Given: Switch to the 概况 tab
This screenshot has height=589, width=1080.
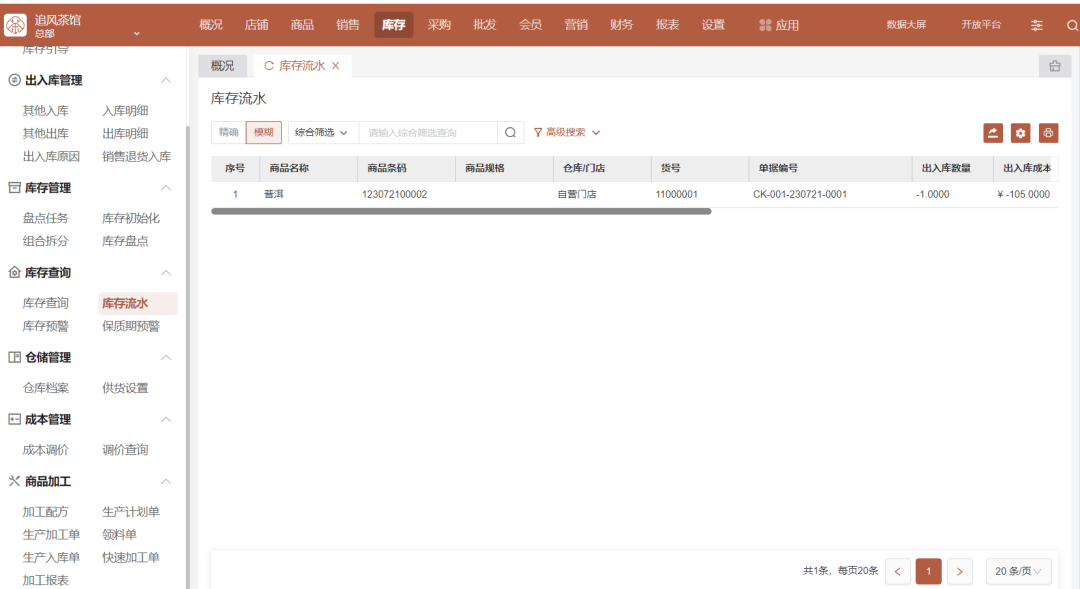Looking at the screenshot, I should [x=222, y=66].
